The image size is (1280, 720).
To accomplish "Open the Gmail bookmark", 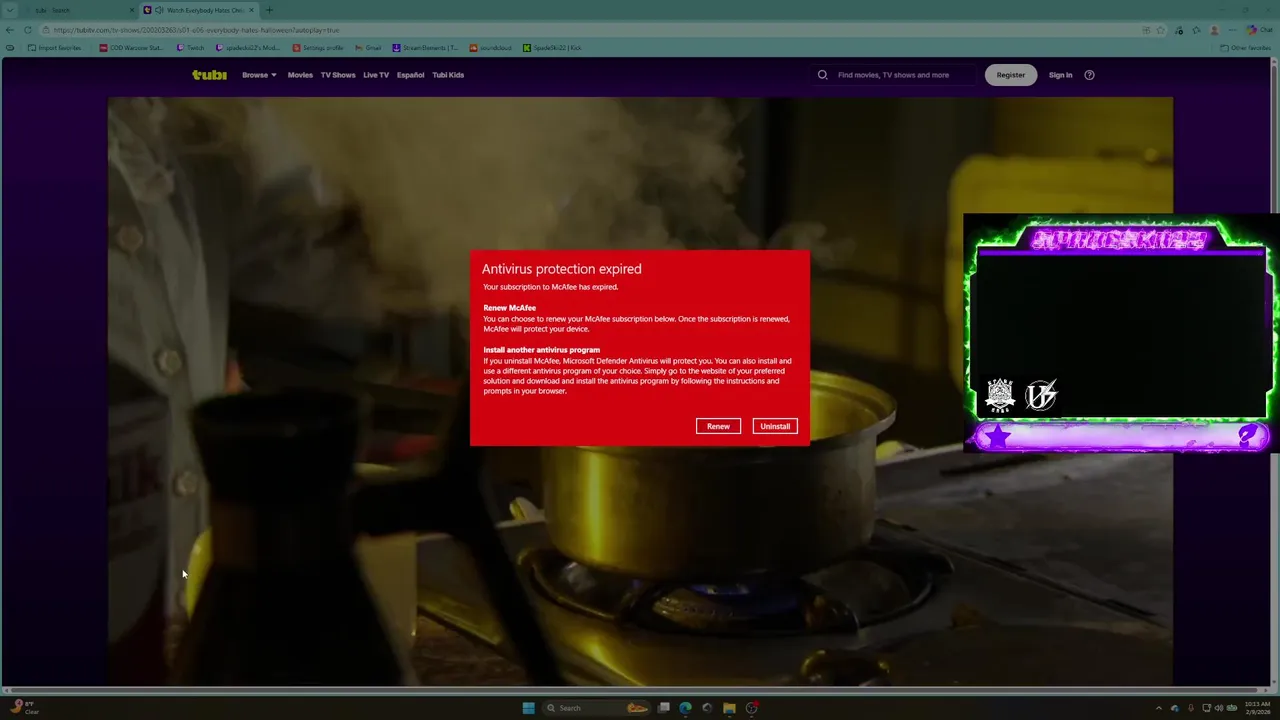I will [x=368, y=48].
